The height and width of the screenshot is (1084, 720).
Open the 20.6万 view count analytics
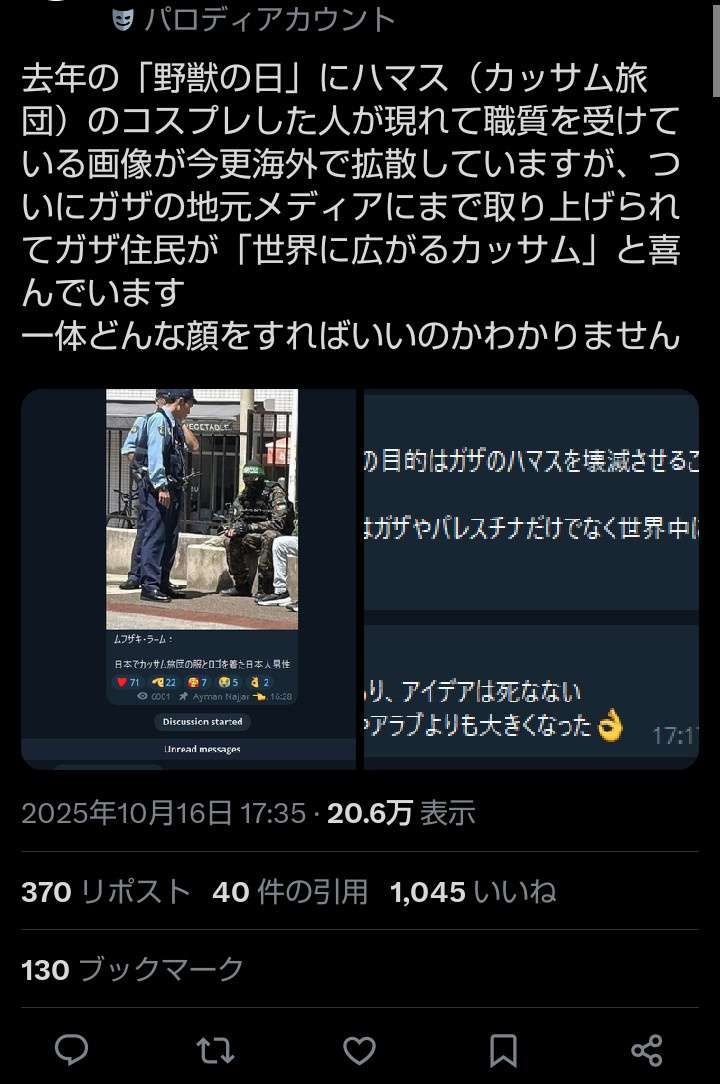pyautogui.click(x=401, y=813)
